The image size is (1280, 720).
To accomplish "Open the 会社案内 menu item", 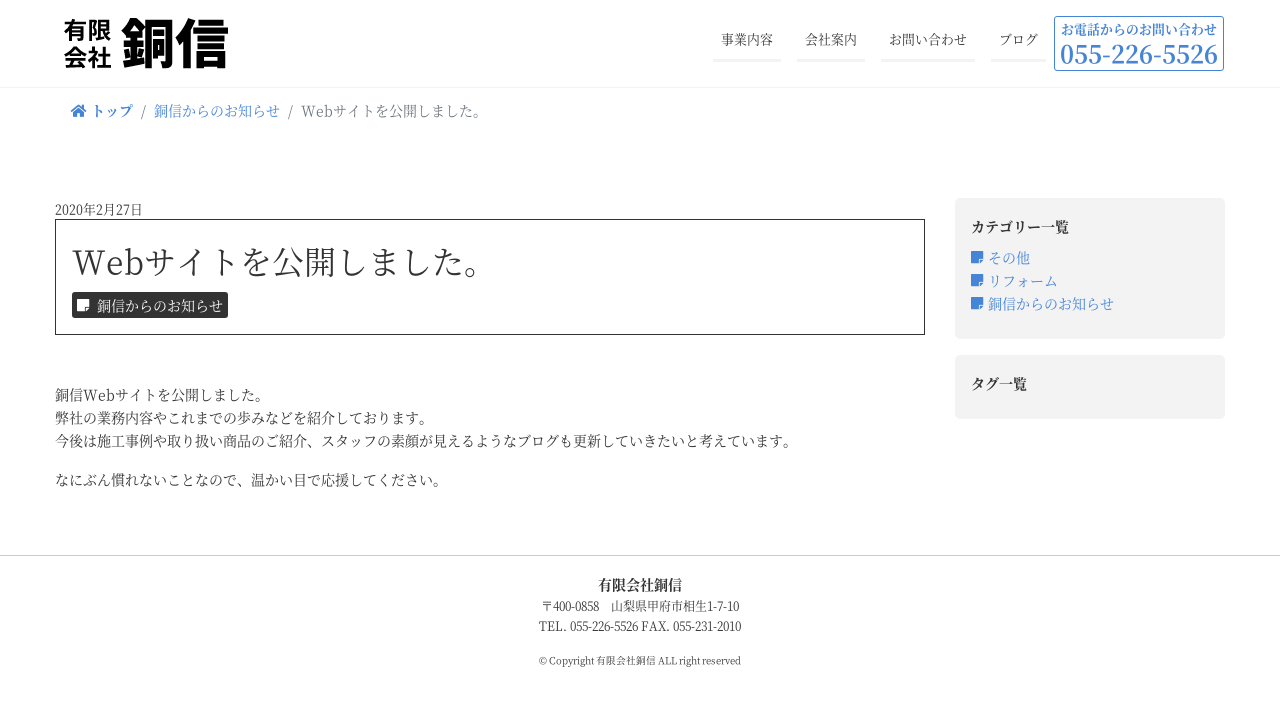I will (x=831, y=40).
